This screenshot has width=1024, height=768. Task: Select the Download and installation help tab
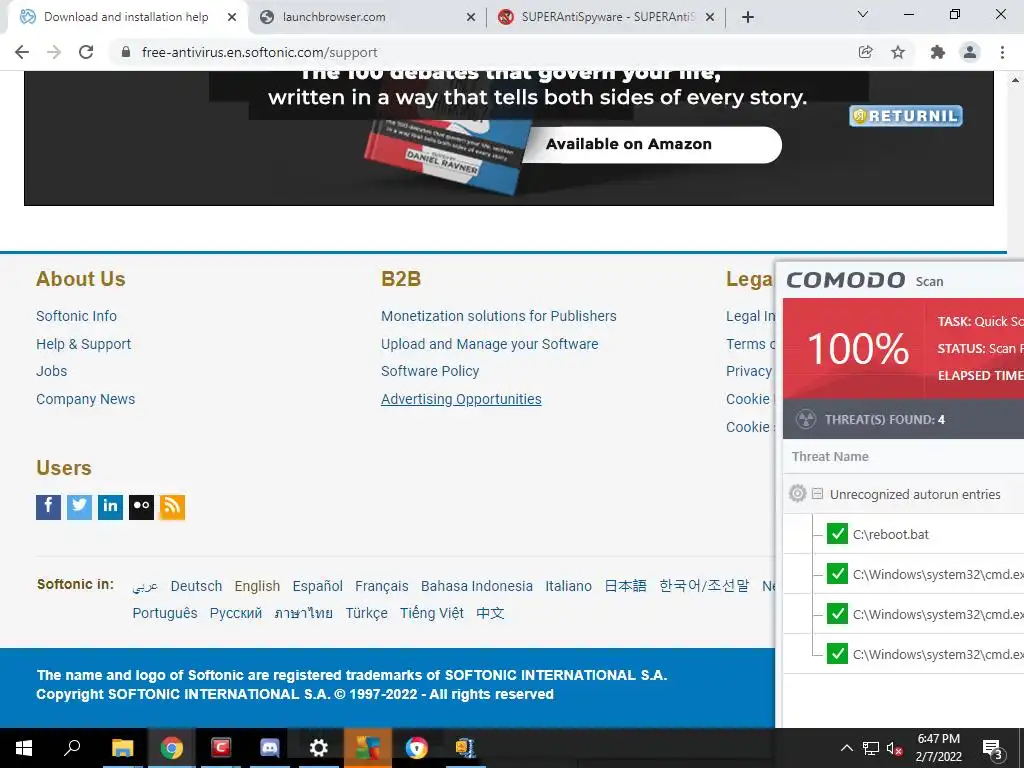point(127,17)
